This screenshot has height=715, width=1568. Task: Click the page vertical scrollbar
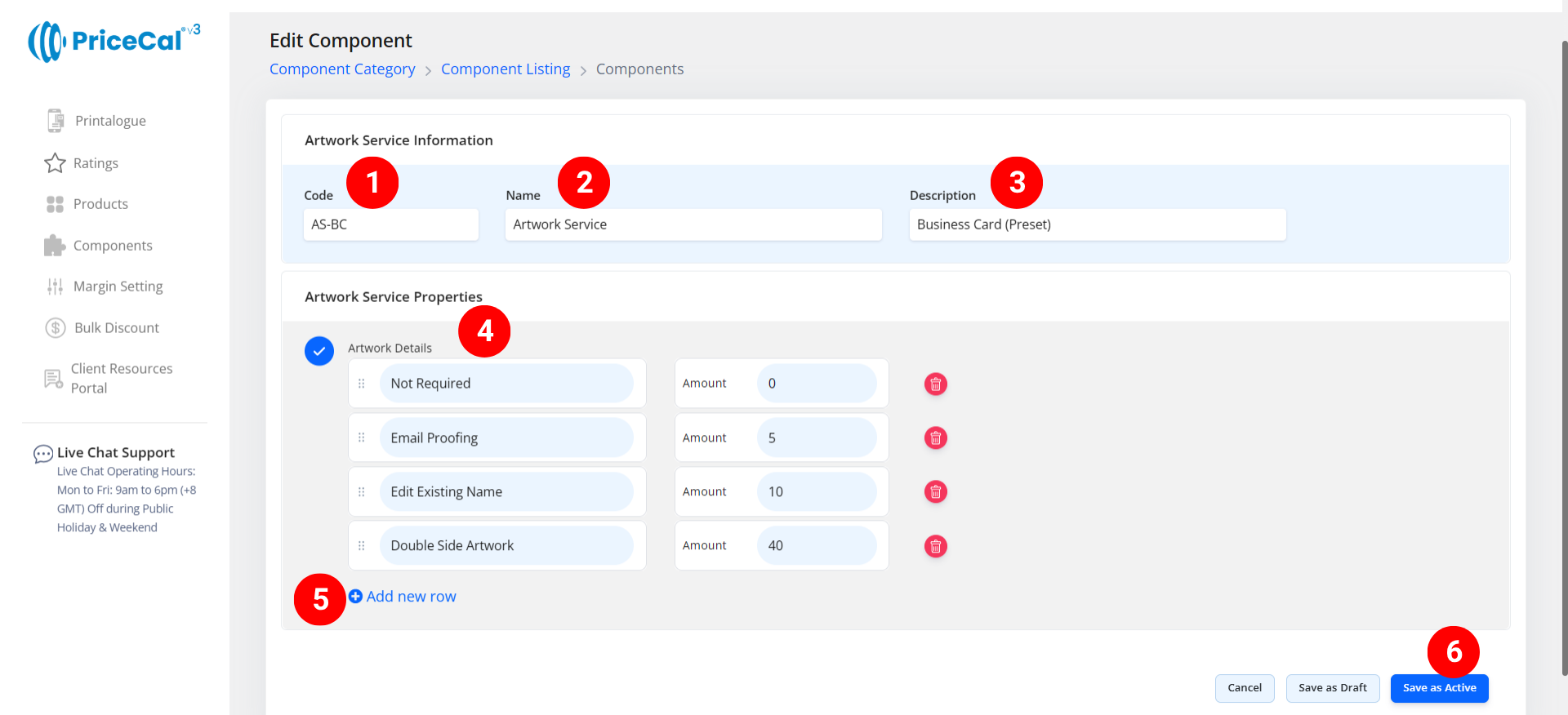point(1563,357)
